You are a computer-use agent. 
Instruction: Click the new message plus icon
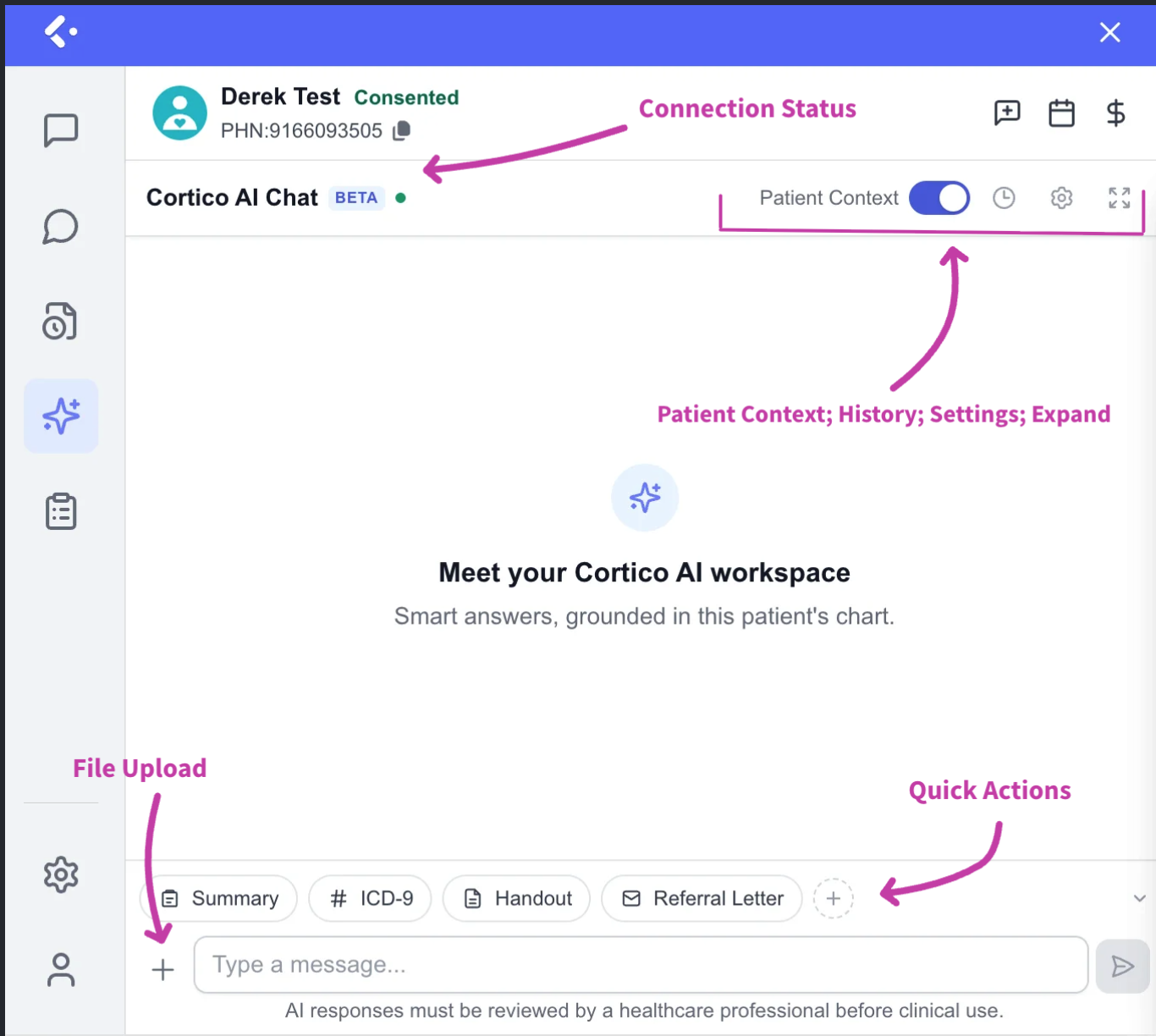[1007, 113]
